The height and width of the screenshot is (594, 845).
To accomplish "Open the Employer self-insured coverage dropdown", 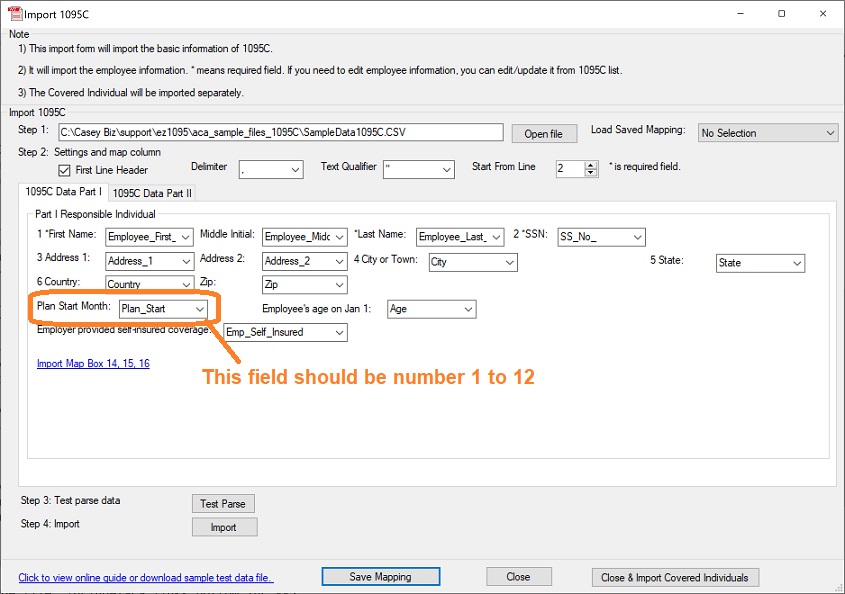I will tap(285, 333).
